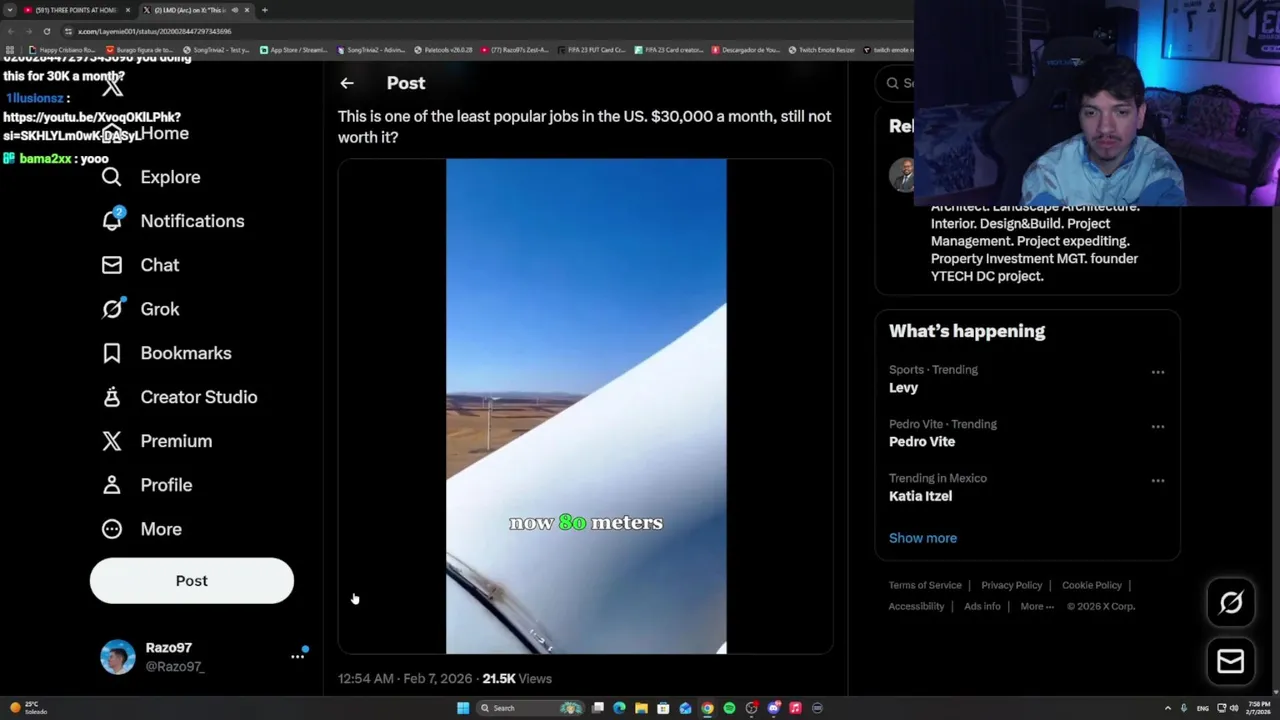
Task: Open Notifications bell in the sidebar
Action: tap(173, 221)
